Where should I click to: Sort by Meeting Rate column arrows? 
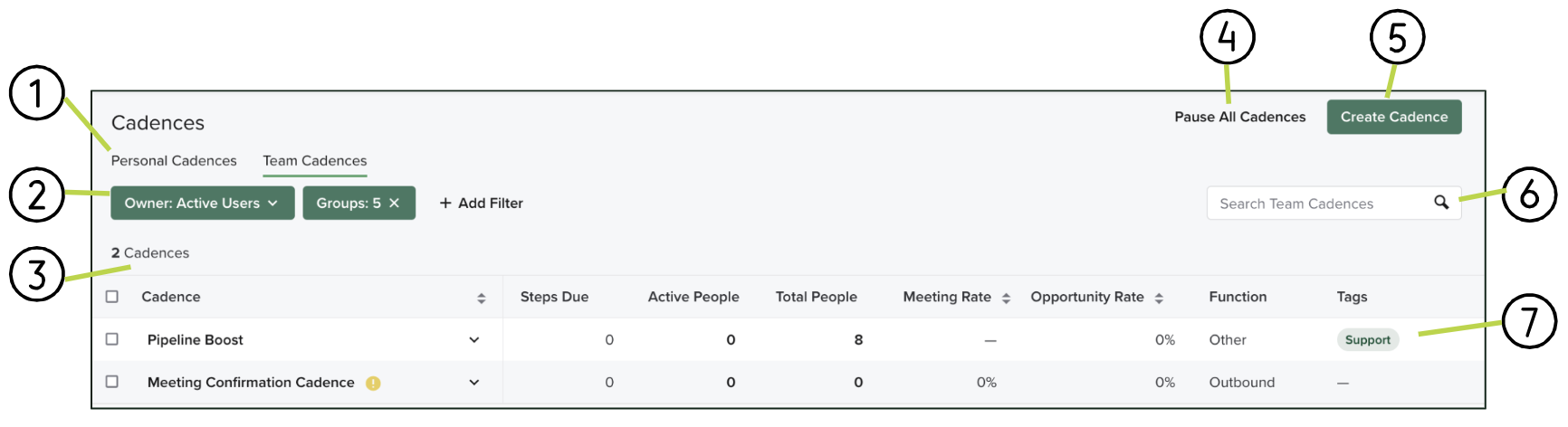coord(1006,298)
